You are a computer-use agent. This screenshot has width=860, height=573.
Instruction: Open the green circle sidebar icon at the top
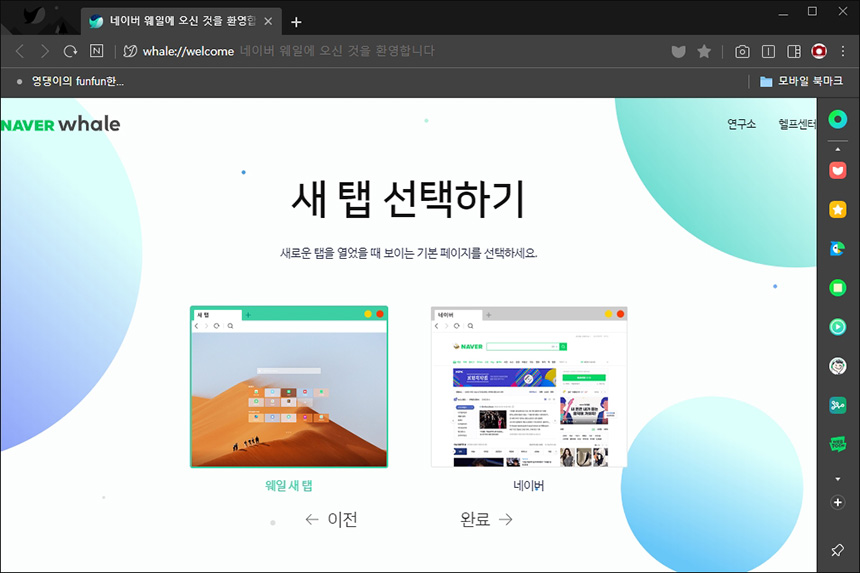pyautogui.click(x=838, y=119)
